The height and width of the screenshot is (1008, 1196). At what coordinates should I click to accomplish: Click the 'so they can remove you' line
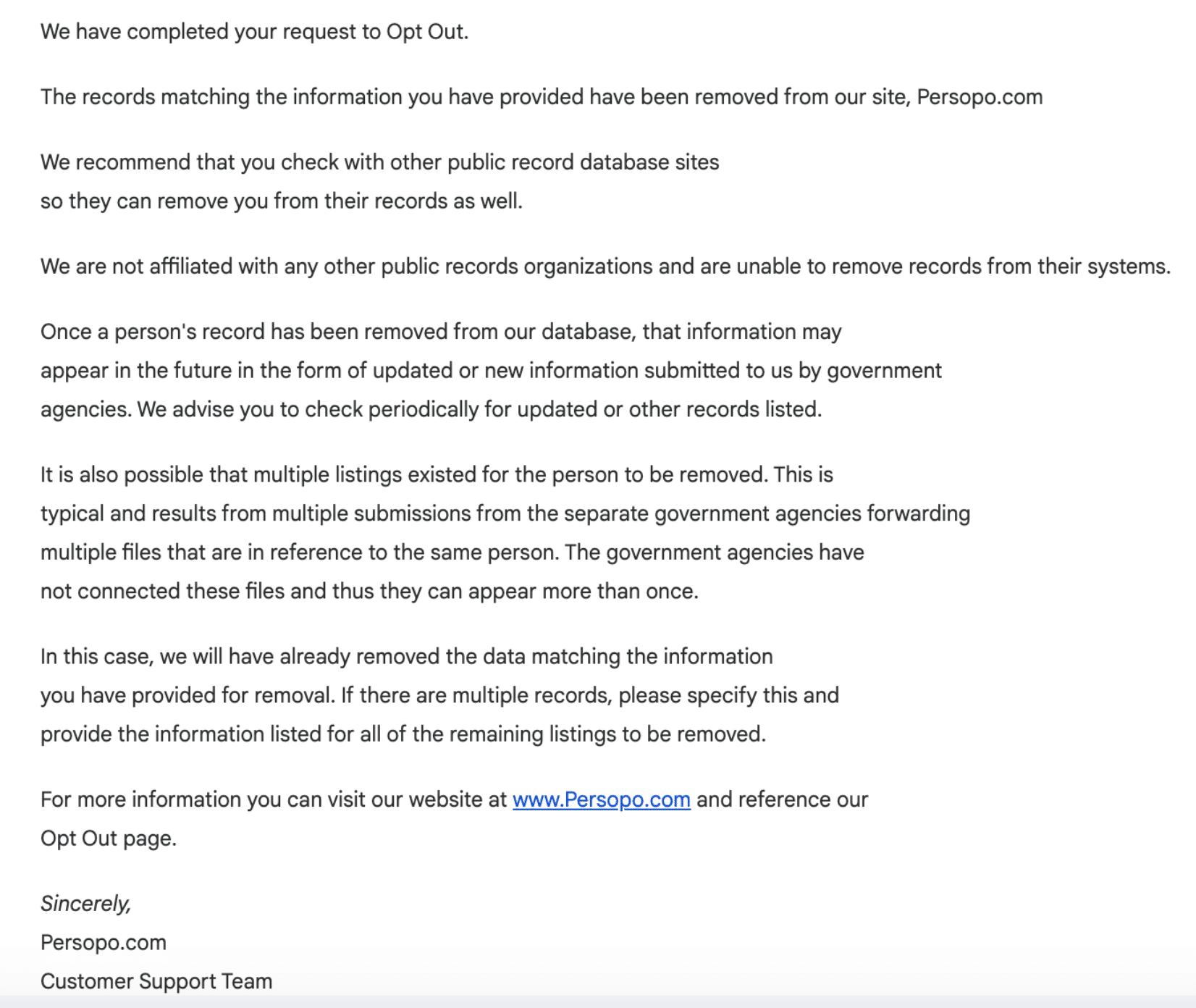[281, 201]
